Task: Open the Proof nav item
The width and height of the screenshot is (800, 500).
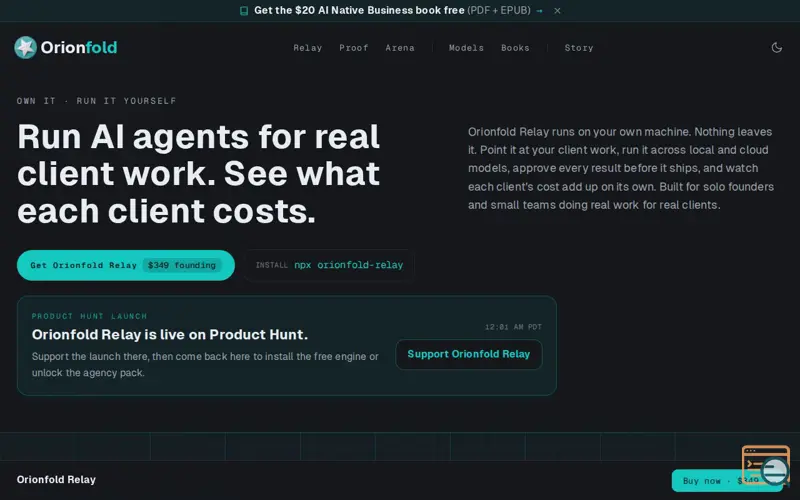Action: click(354, 48)
